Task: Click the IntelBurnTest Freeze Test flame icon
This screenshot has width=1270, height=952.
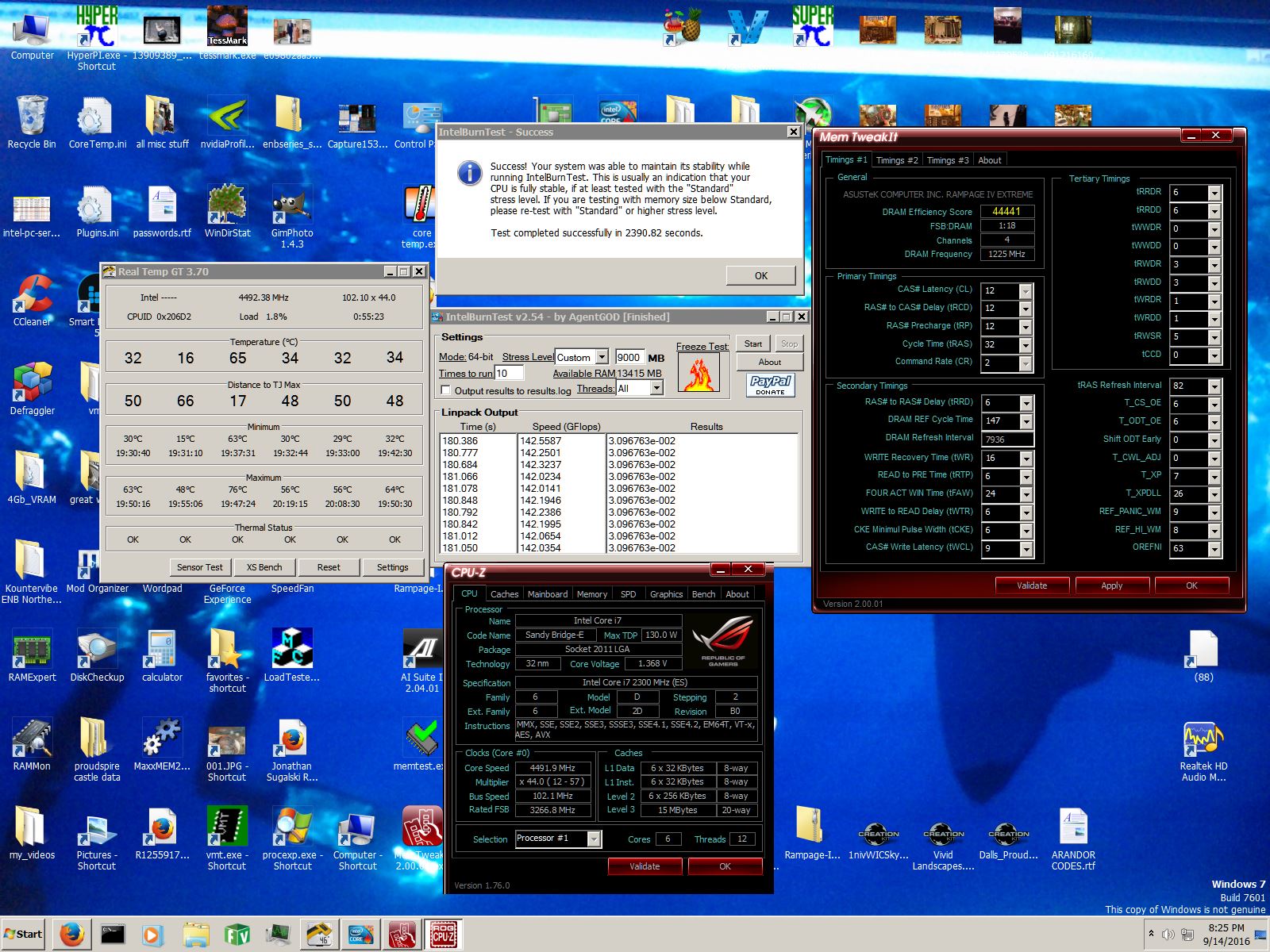Action: pyautogui.click(x=699, y=372)
